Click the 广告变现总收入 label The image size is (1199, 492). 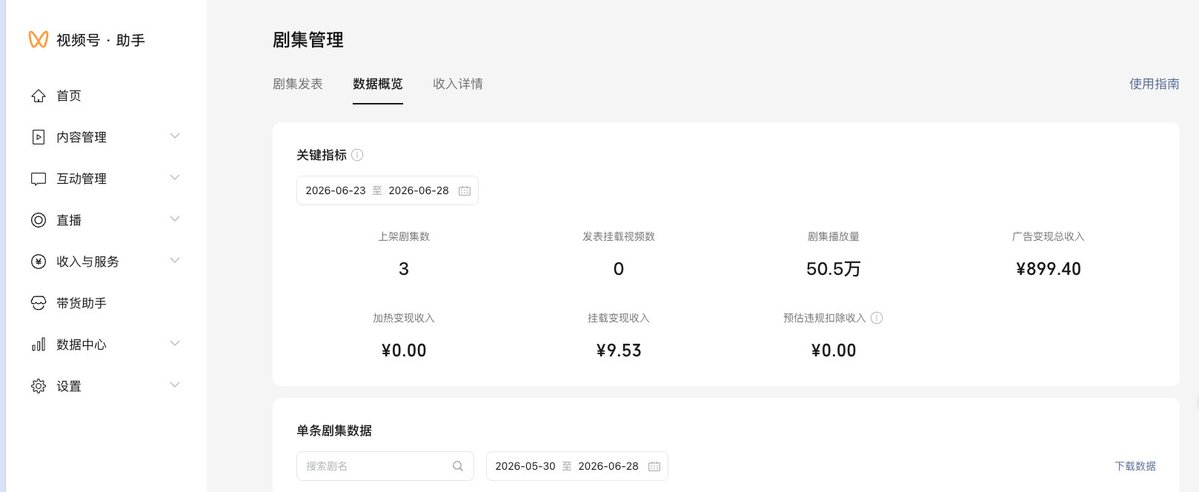pos(1048,236)
